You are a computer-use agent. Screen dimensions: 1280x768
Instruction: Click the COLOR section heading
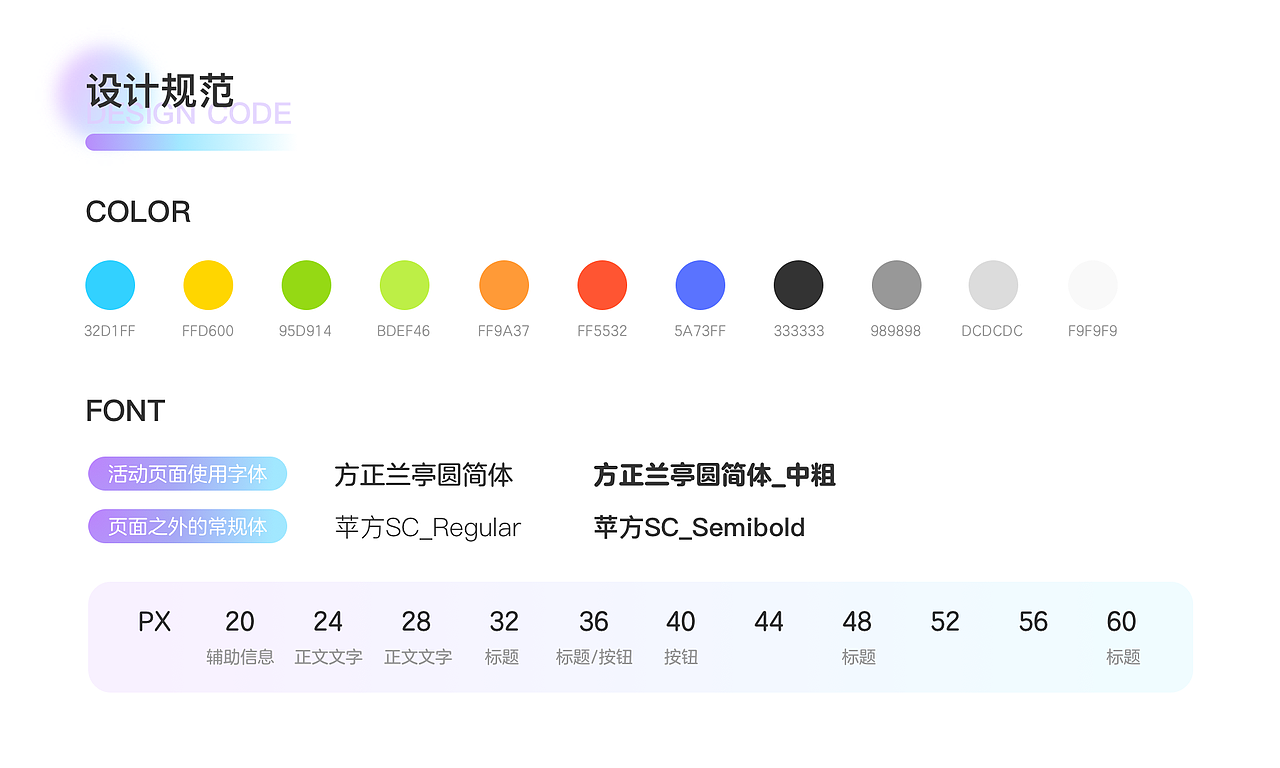(x=138, y=212)
